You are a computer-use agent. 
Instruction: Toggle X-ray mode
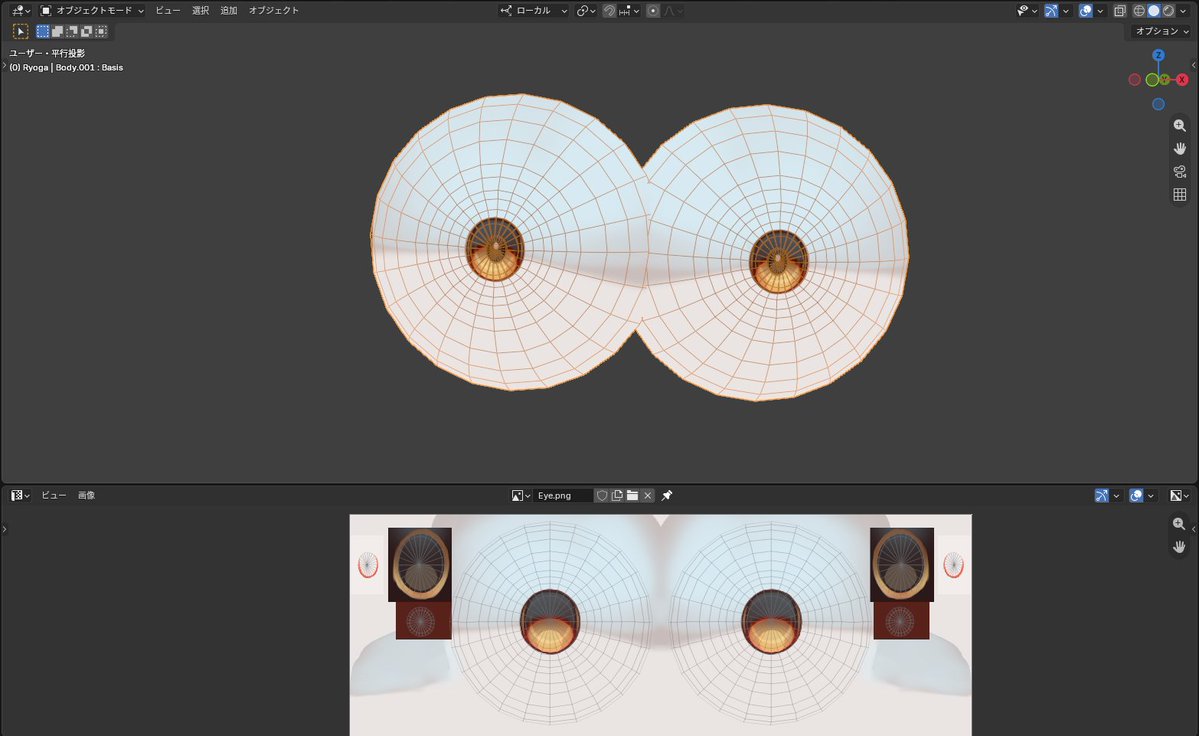(x=1119, y=11)
